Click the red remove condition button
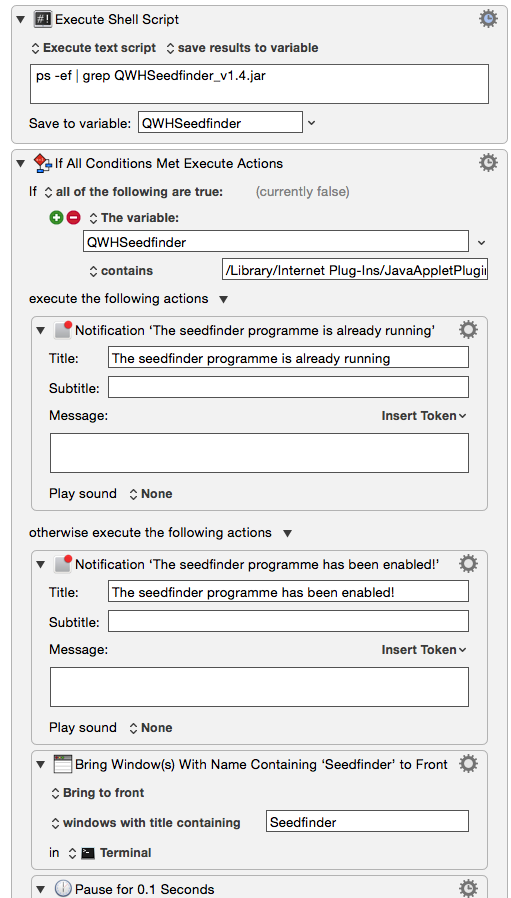This screenshot has width=511, height=898. pos(73,218)
